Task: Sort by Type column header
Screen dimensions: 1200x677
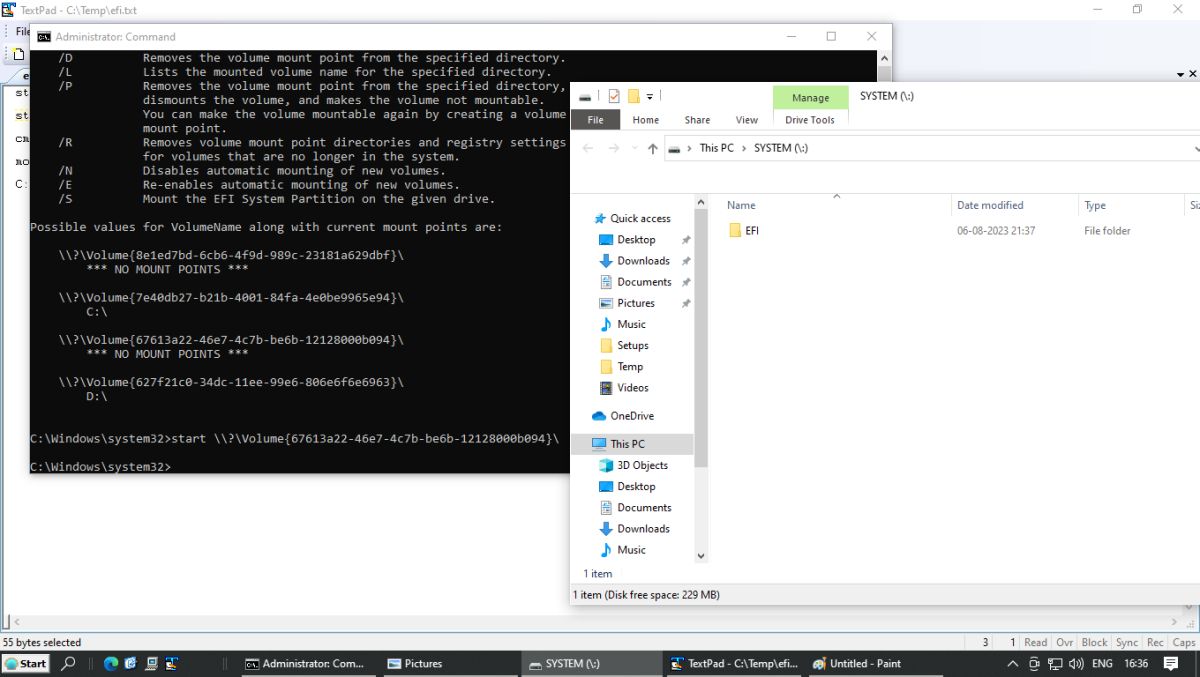Action: [x=1095, y=205]
